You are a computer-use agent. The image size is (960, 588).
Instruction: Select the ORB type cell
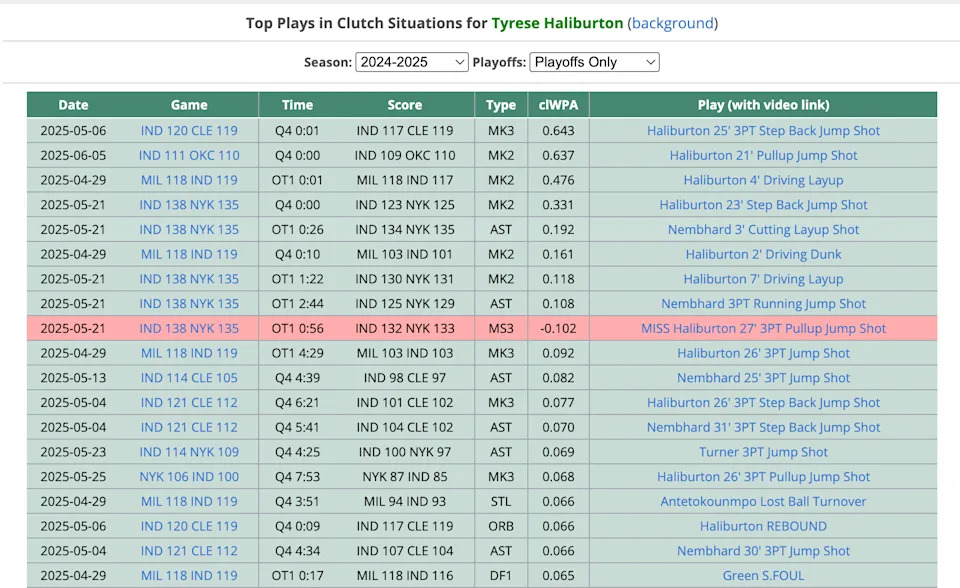pos(501,526)
